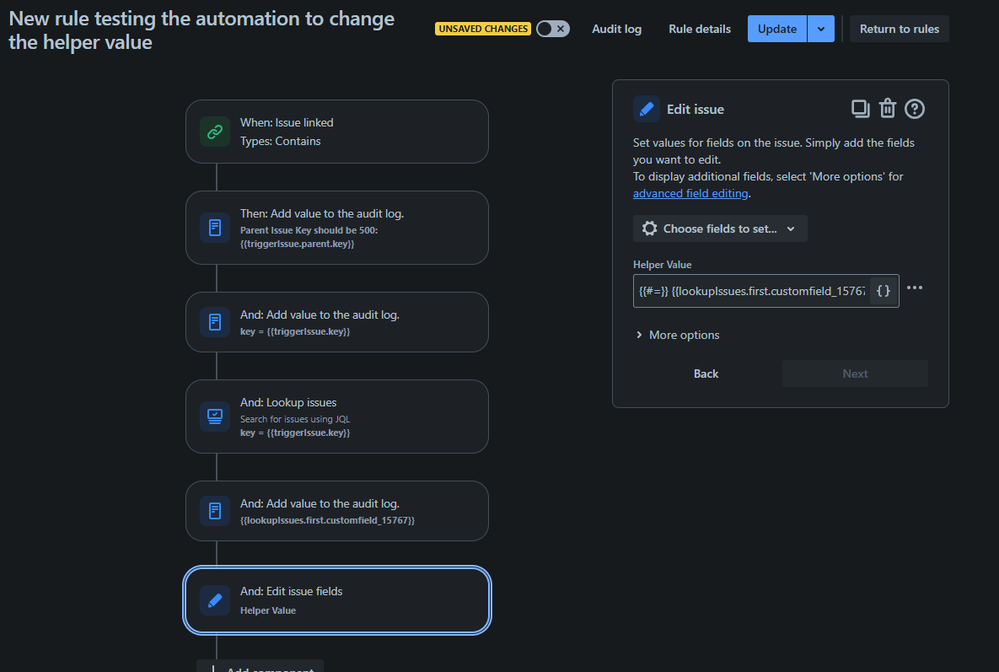Image resolution: width=999 pixels, height=672 pixels.
Task: Select the audit log step with key = {{triggerIssue.key}}
Action: pos(337,322)
